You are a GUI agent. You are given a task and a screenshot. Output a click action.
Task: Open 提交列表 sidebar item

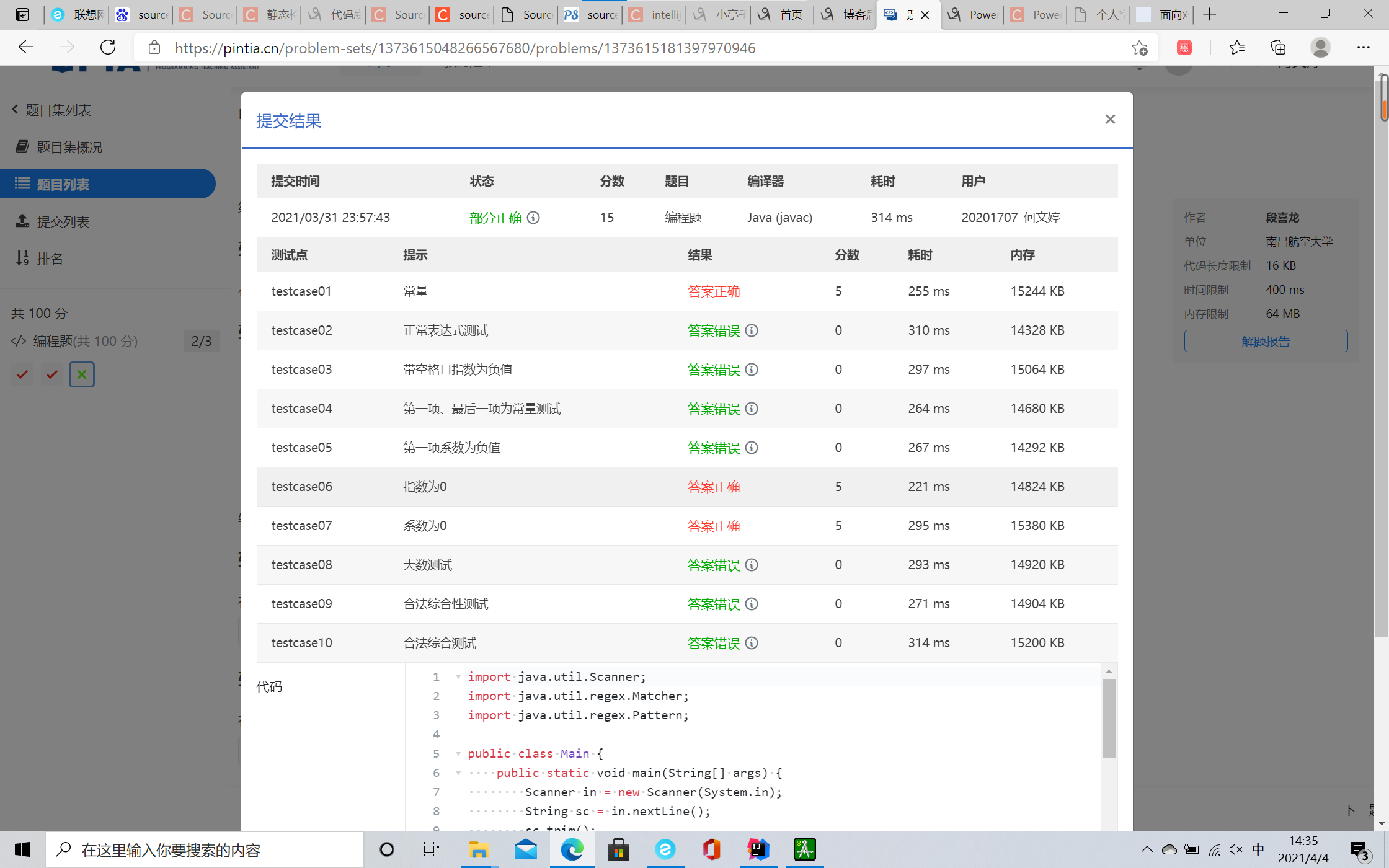63,221
